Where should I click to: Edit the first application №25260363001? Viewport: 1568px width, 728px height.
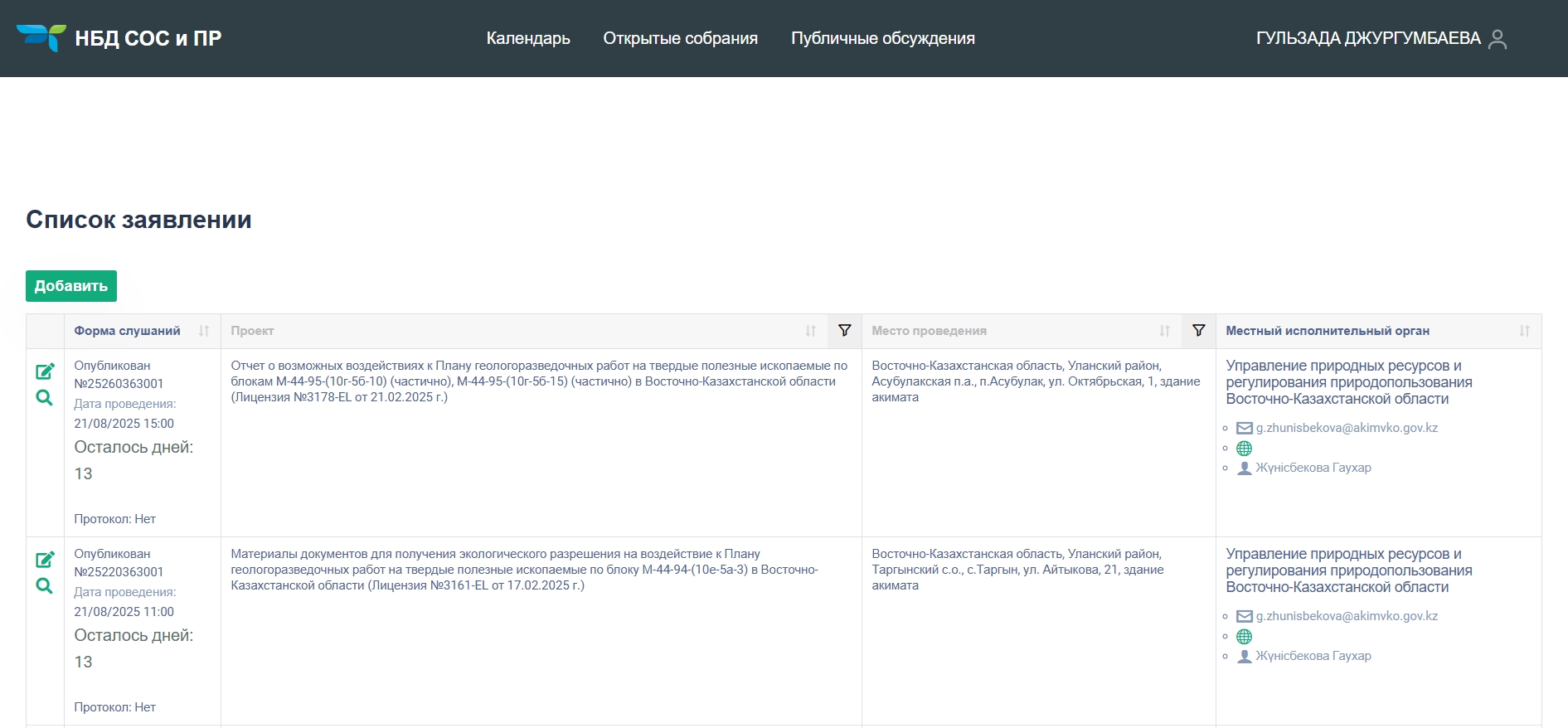pos(45,371)
